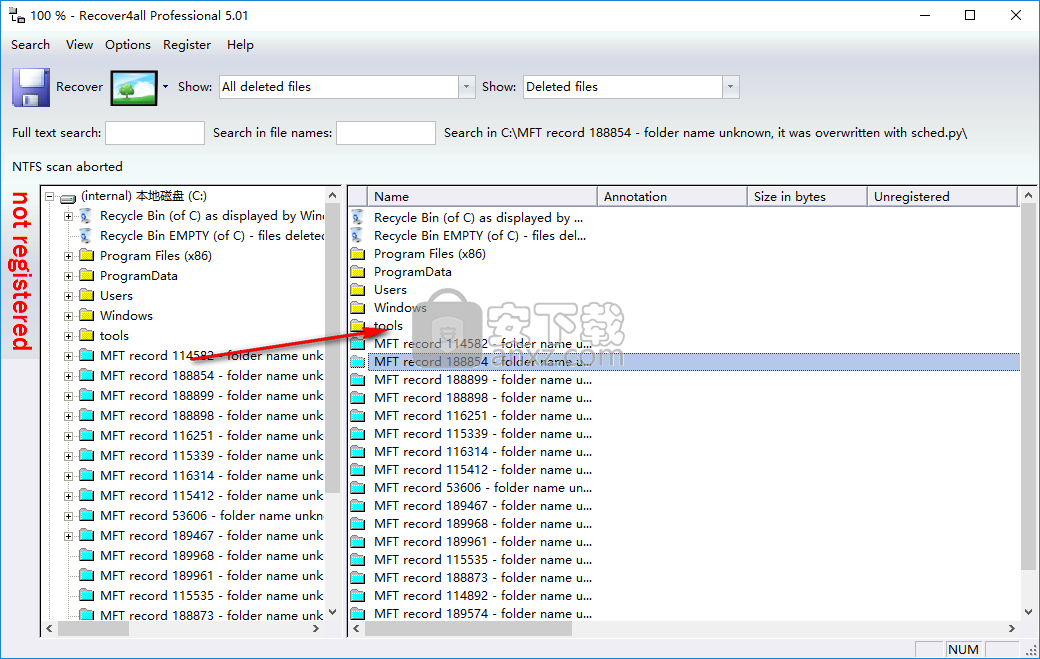Open the All deleted files dropdown
Viewport: 1040px width, 659px height.
point(466,87)
